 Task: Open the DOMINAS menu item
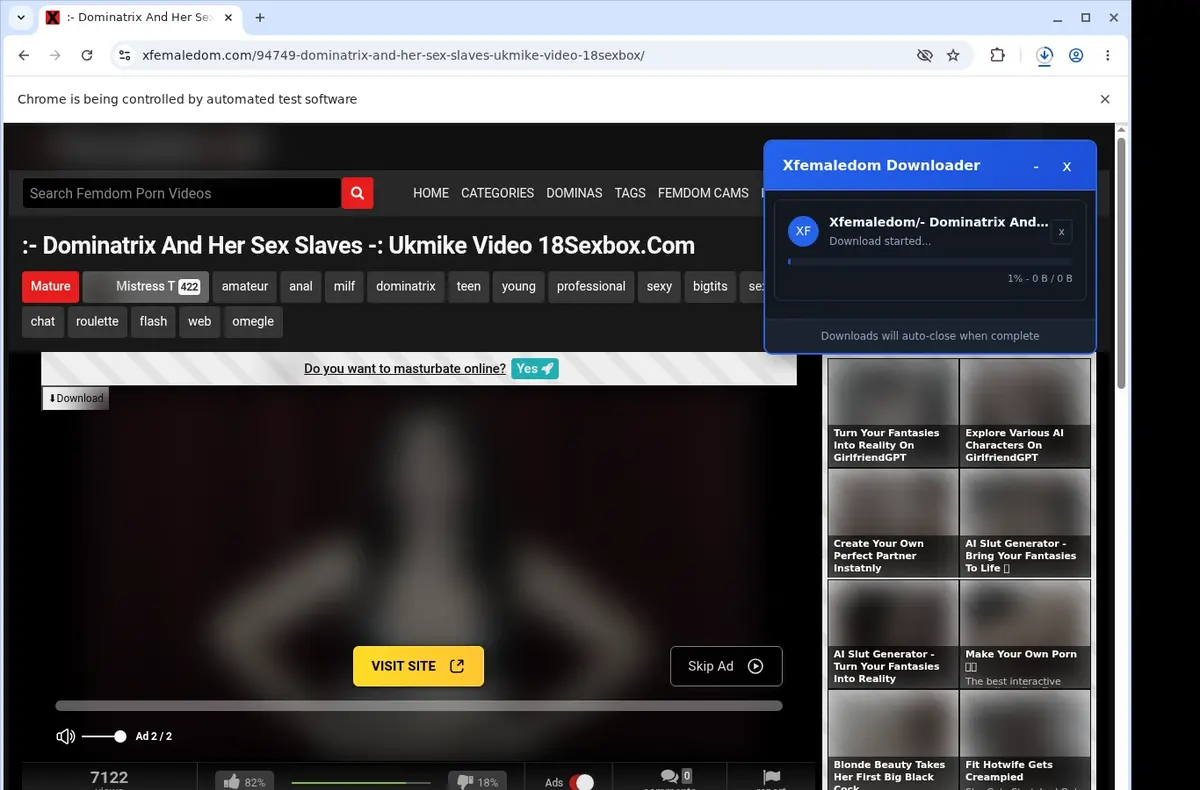574,193
